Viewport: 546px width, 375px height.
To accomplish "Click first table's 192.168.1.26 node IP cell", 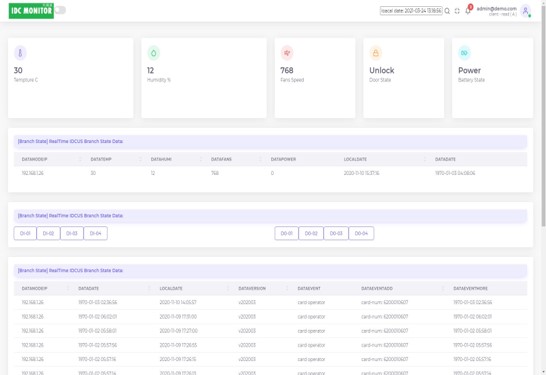I will pos(33,173).
